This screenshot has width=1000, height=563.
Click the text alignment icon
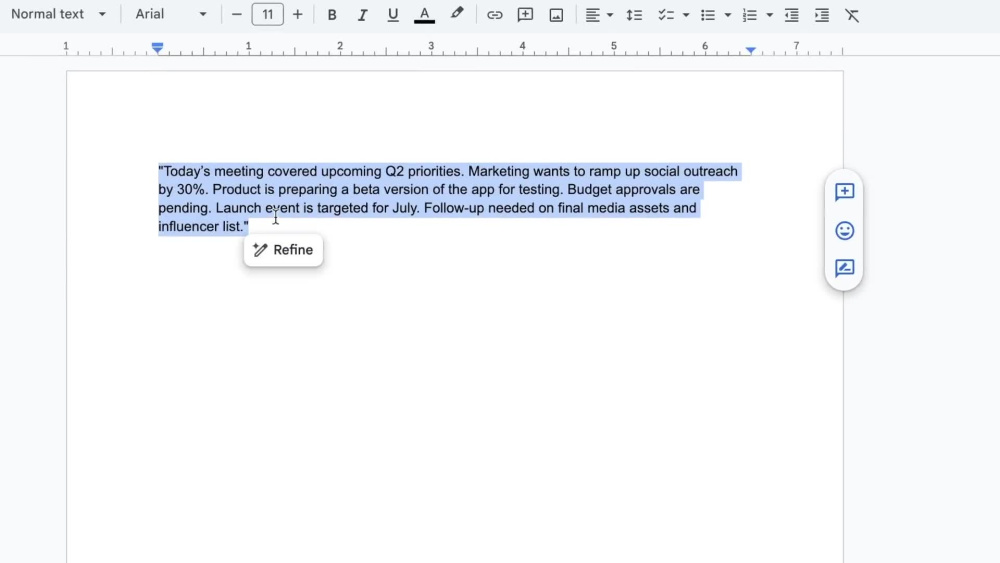point(592,15)
